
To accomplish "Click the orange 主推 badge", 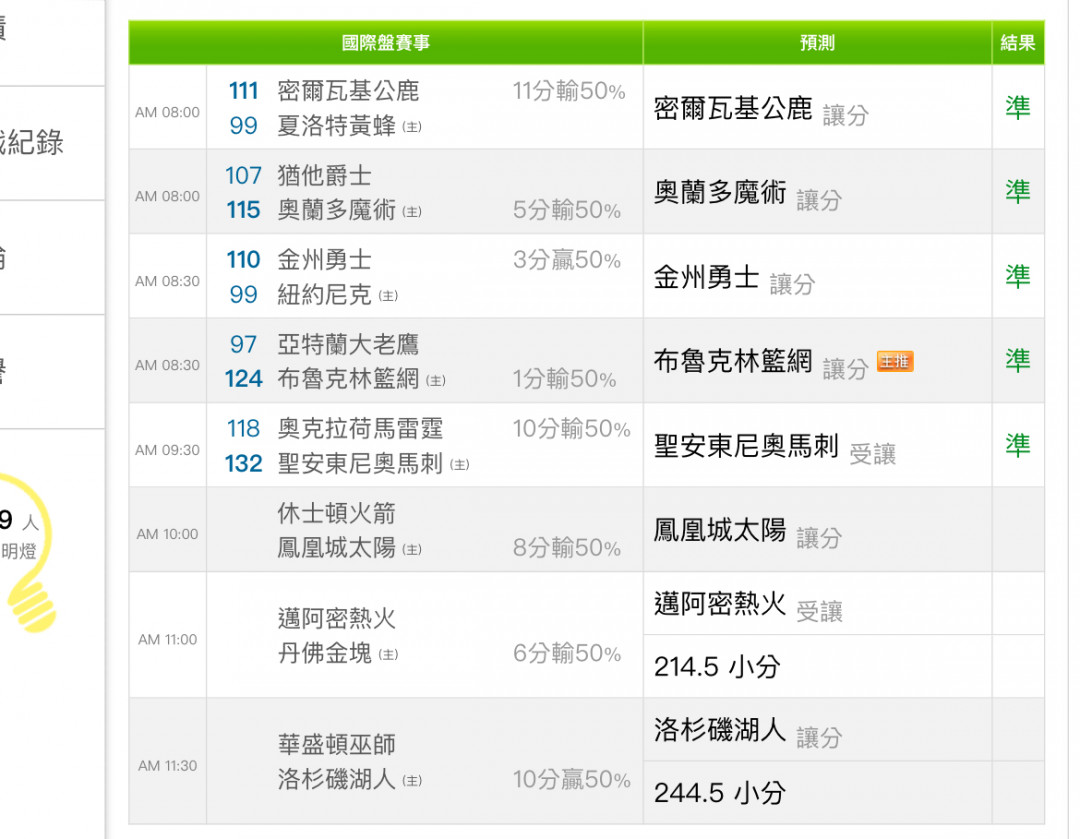I will click(895, 361).
